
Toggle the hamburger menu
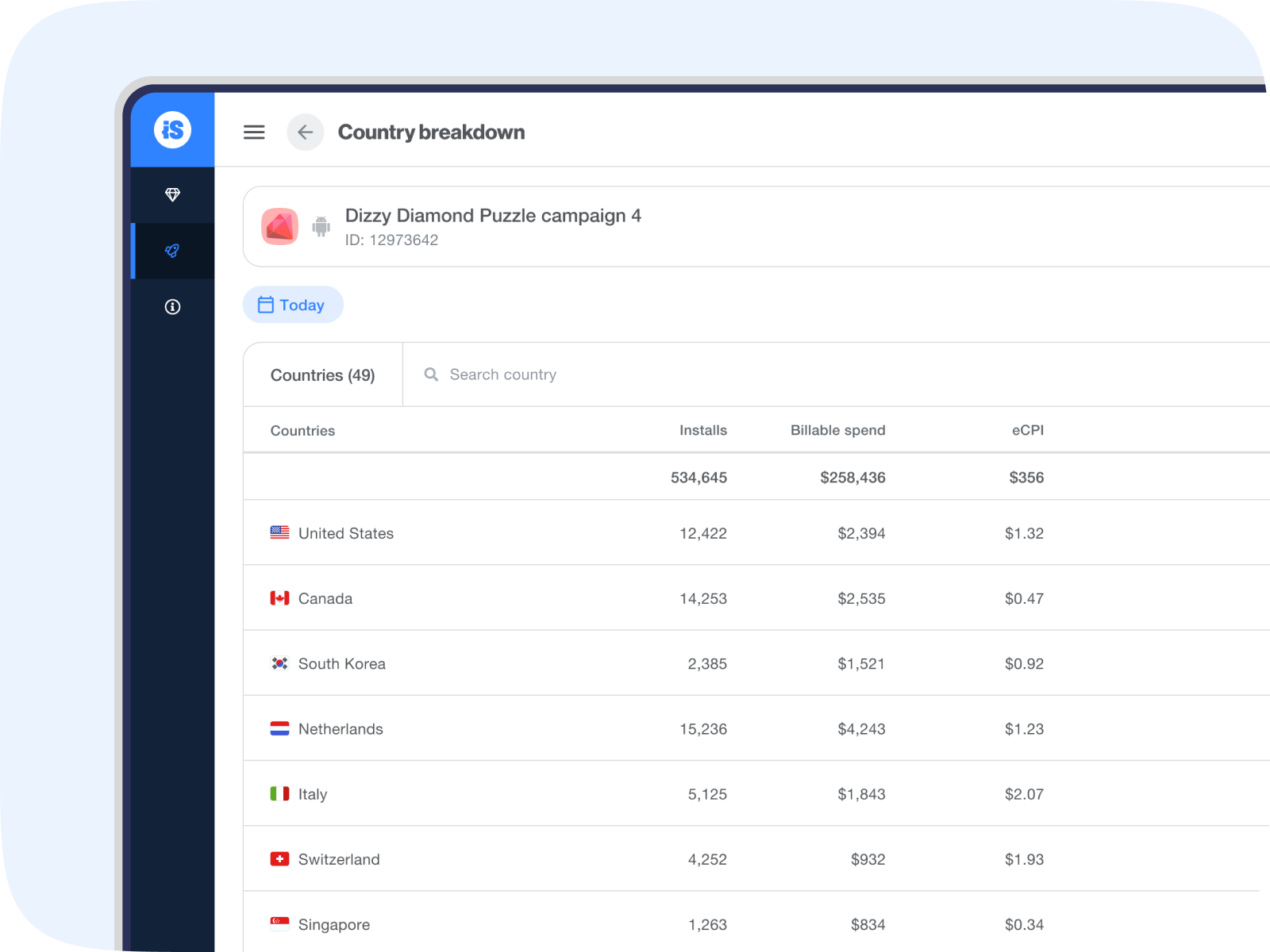coord(254,132)
